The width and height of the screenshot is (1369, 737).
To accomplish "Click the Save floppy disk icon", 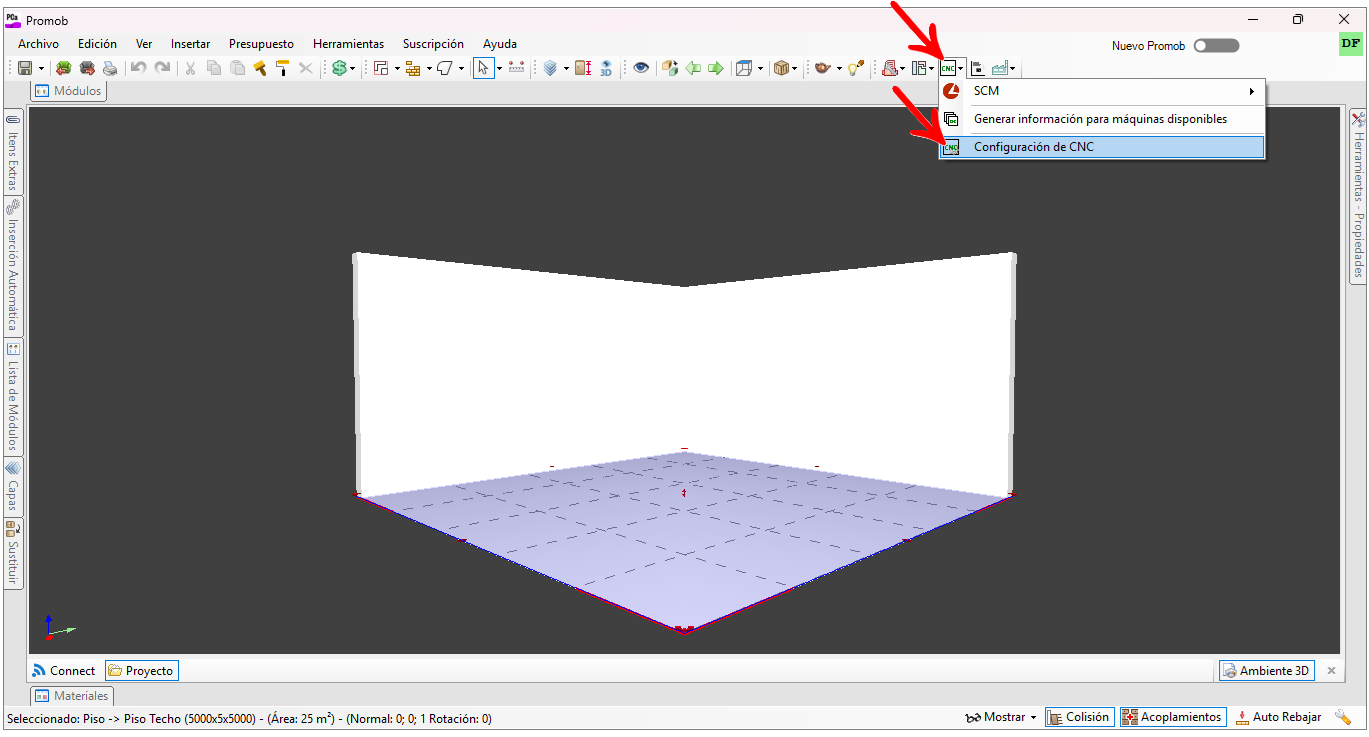I will click(x=25, y=68).
